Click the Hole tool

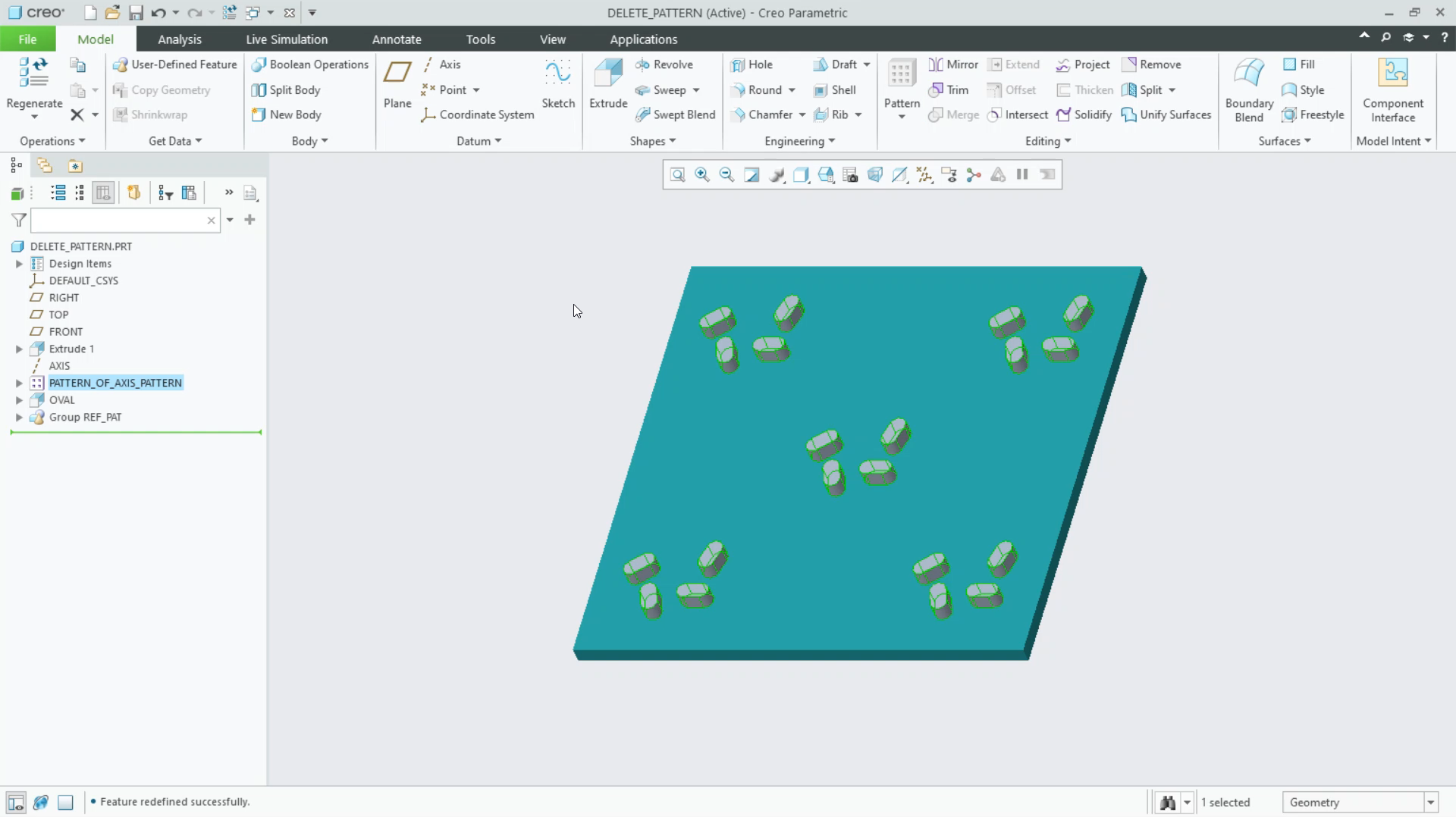click(x=752, y=64)
